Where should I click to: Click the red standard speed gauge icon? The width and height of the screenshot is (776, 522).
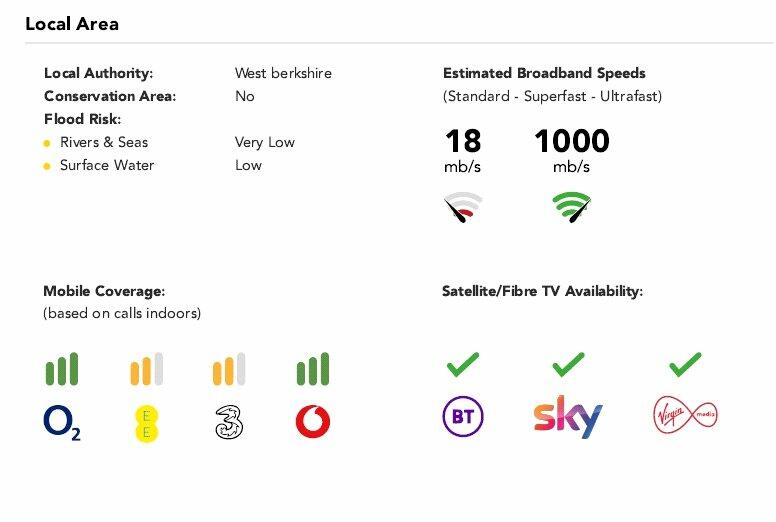(x=463, y=207)
